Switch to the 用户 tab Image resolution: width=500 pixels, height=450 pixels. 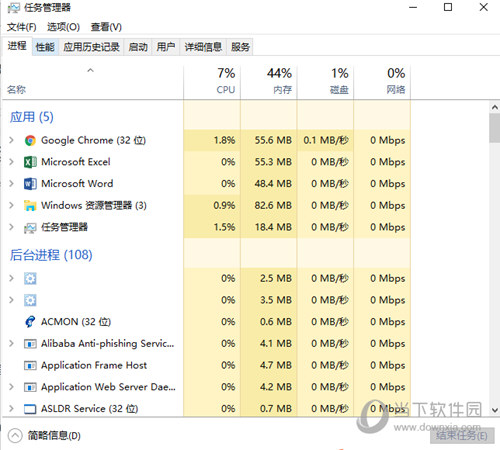[166, 47]
